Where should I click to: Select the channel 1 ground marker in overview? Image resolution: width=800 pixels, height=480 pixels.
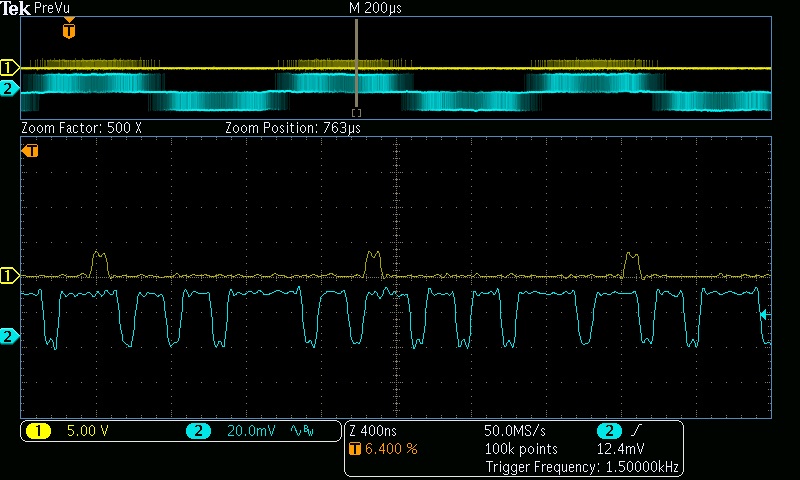tap(9, 67)
